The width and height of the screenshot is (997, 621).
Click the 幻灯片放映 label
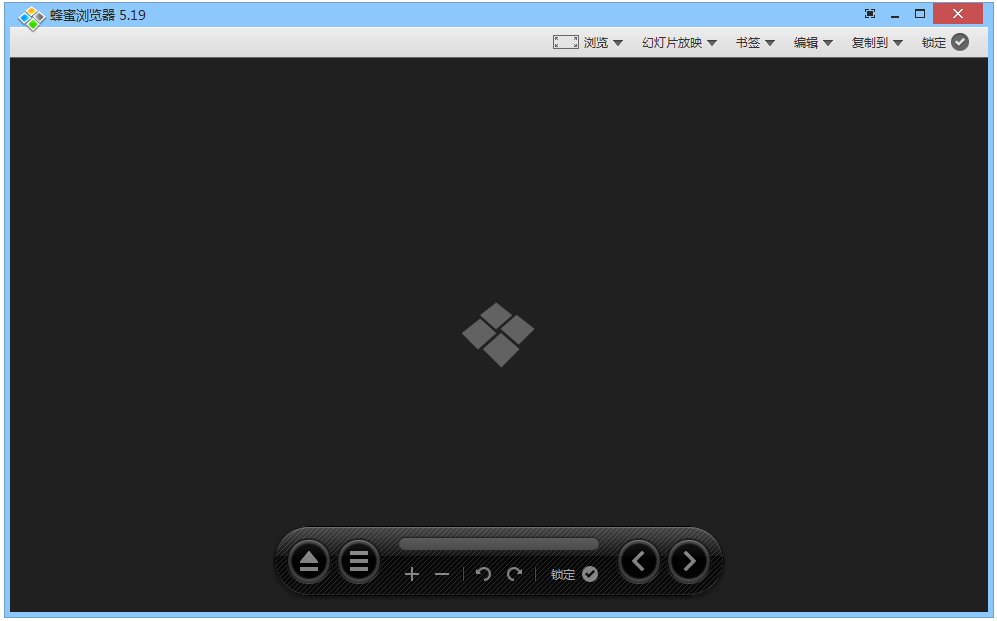point(672,43)
